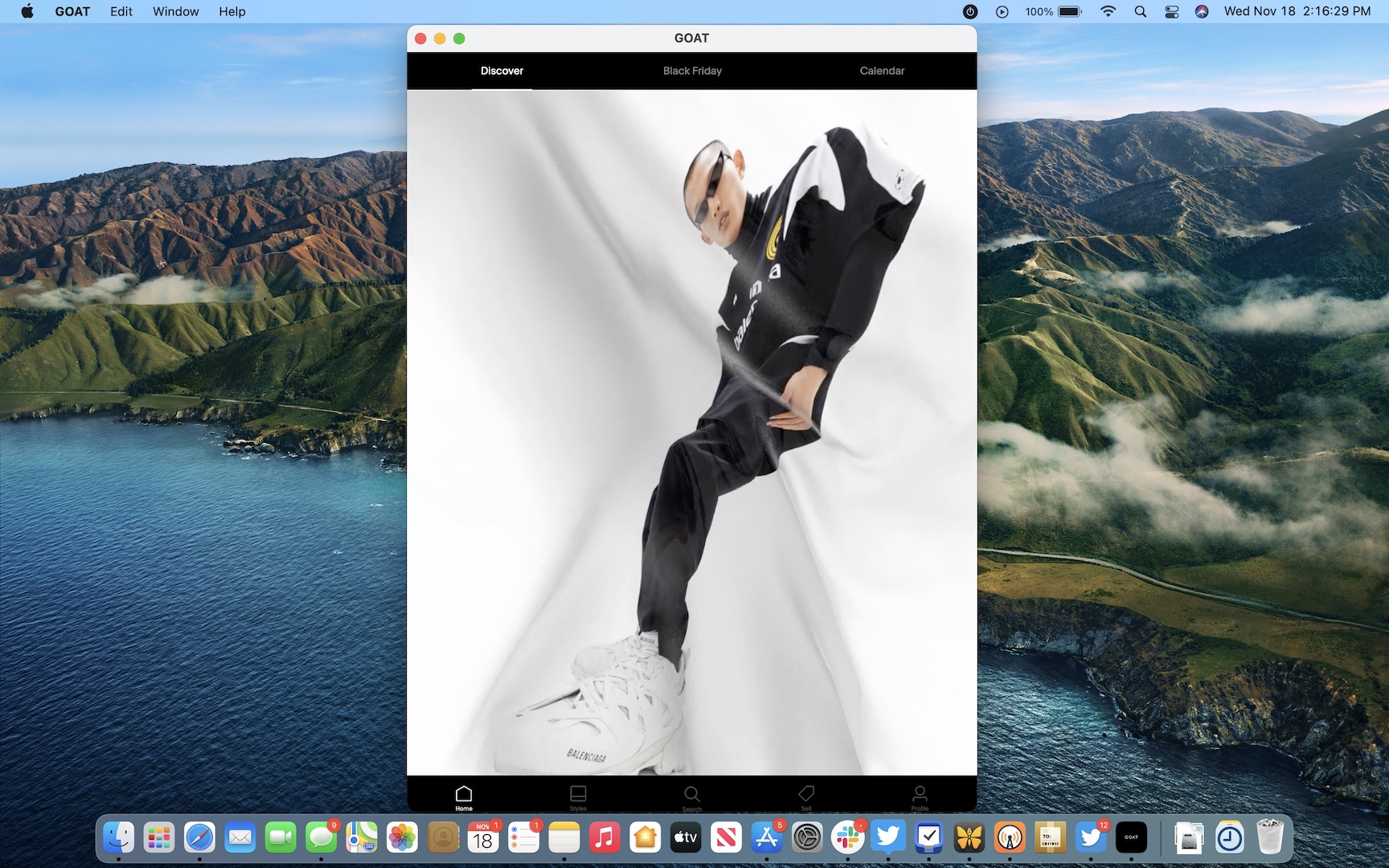Image resolution: width=1389 pixels, height=868 pixels.
Task: Open the Trash in the Dock
Action: tap(1270, 838)
